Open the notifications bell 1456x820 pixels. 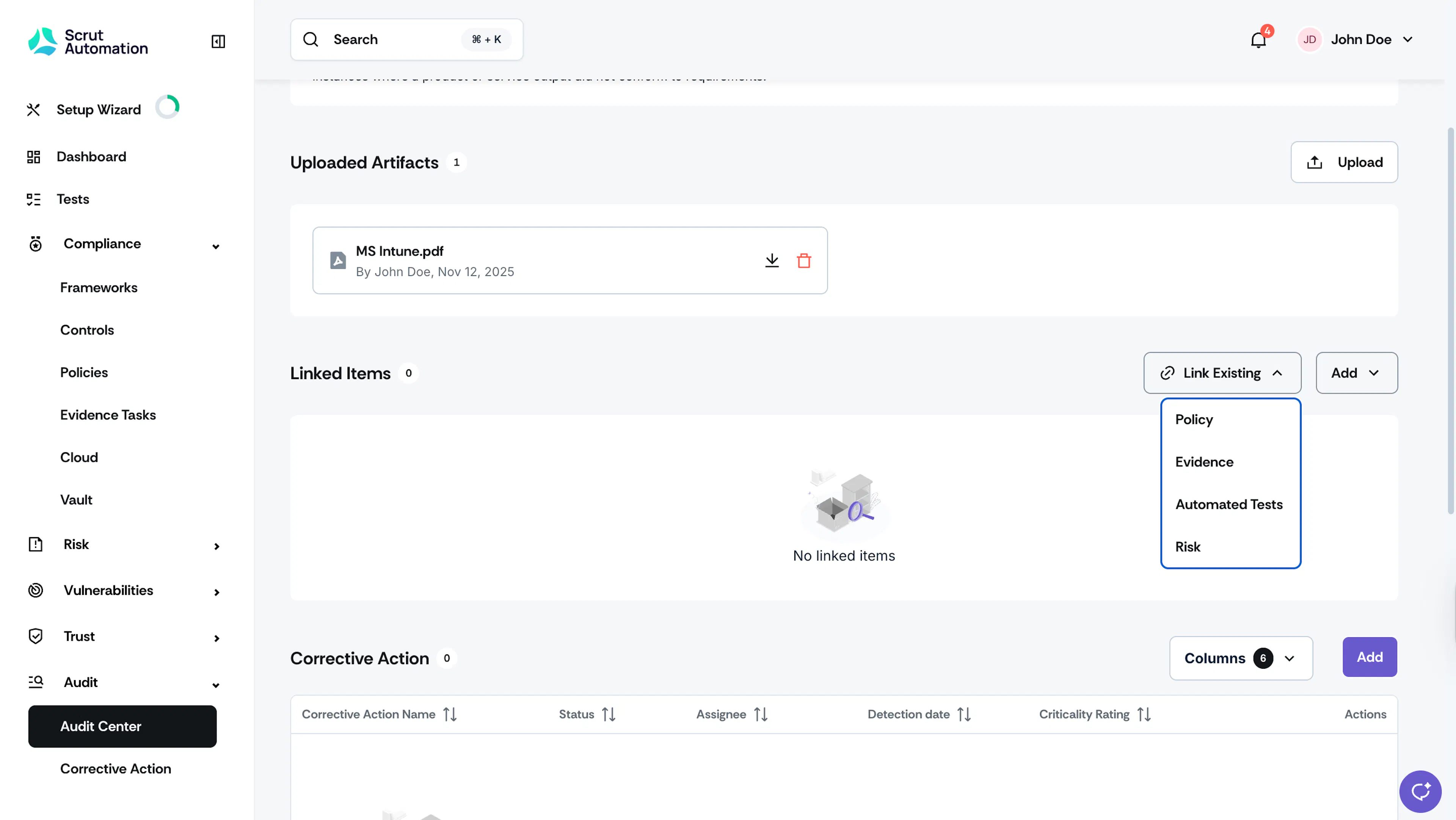pos(1258,40)
